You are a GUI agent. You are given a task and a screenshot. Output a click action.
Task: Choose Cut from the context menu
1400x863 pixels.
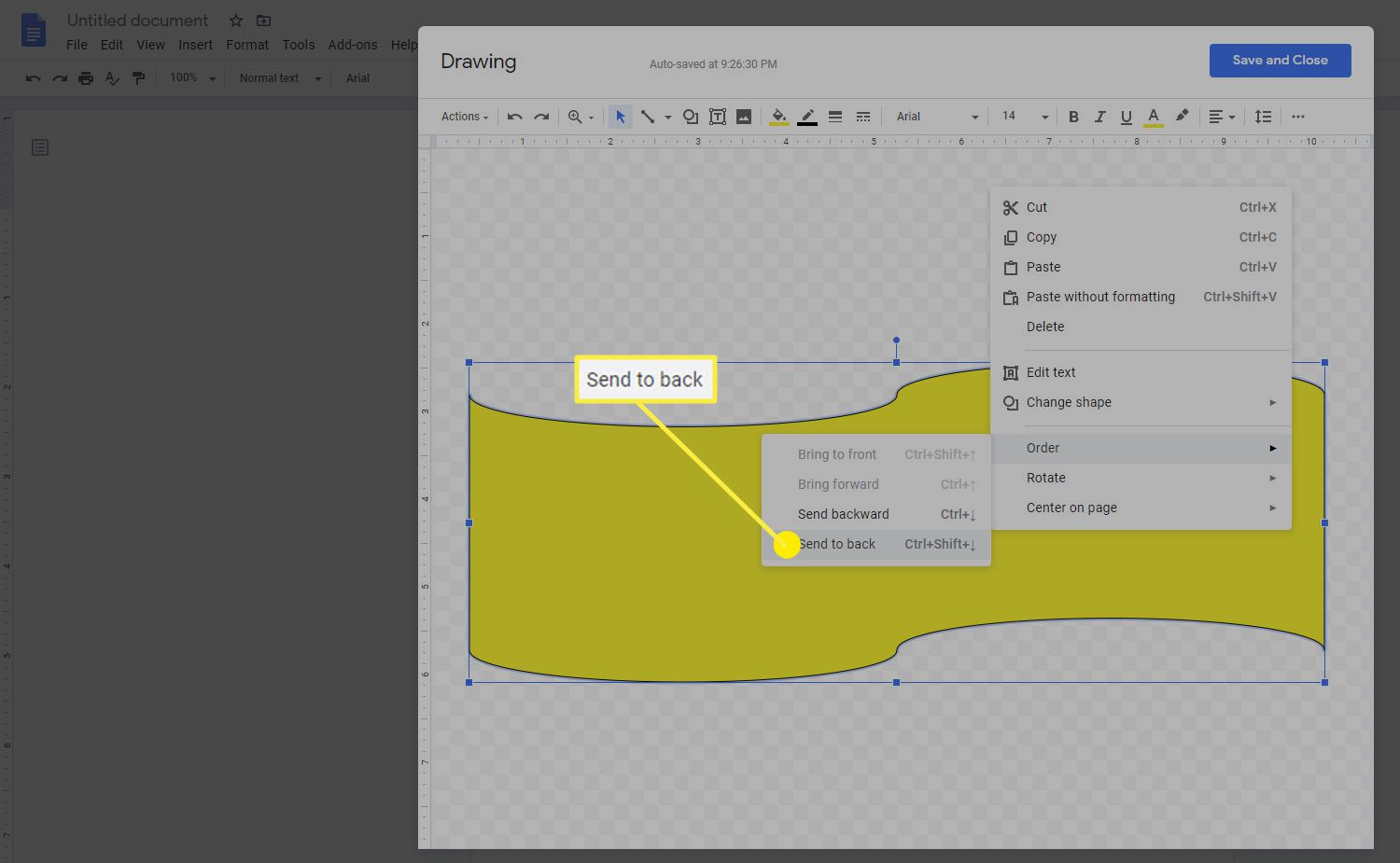pyautogui.click(x=1141, y=207)
